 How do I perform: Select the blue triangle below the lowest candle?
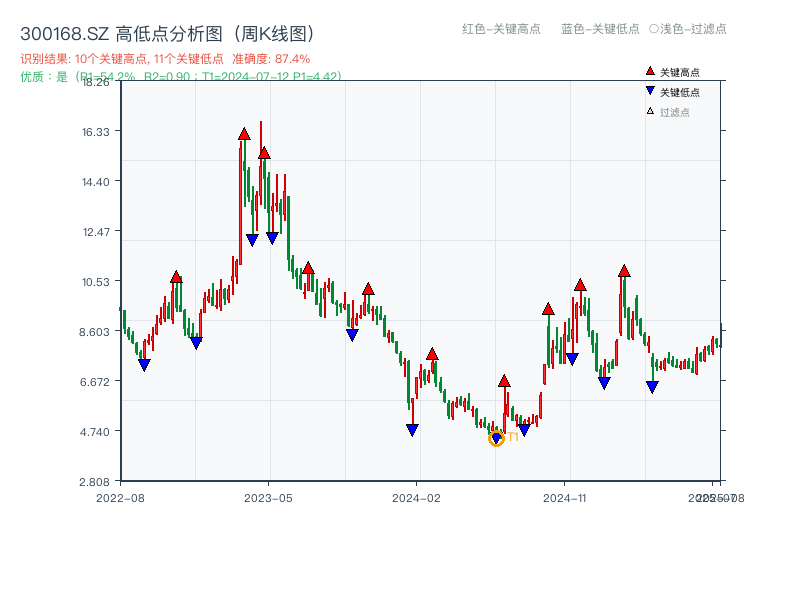click(x=497, y=437)
